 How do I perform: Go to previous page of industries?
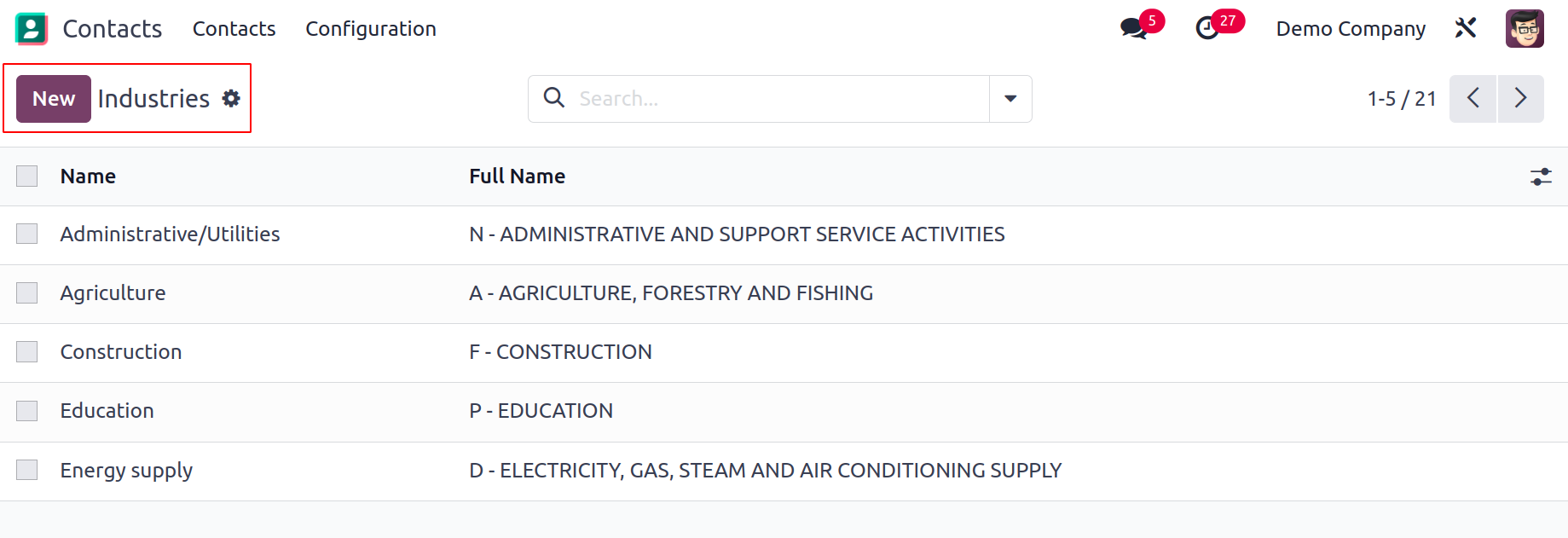point(1473,99)
